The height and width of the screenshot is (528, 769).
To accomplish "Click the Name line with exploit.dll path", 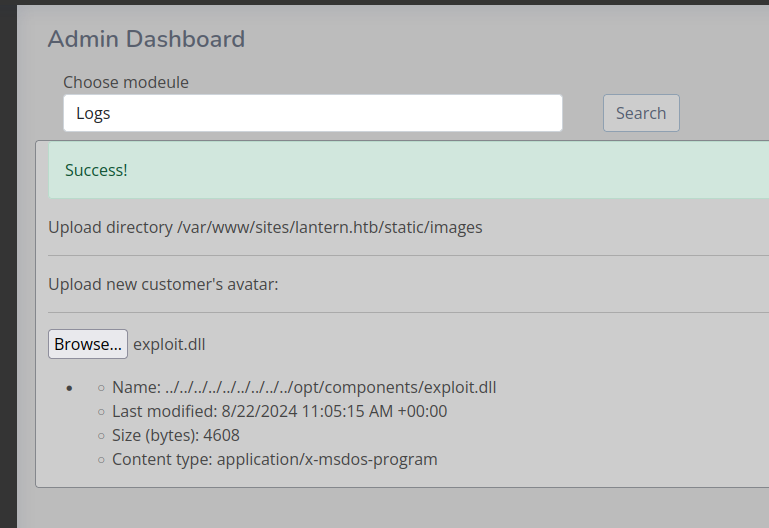I will (x=304, y=387).
